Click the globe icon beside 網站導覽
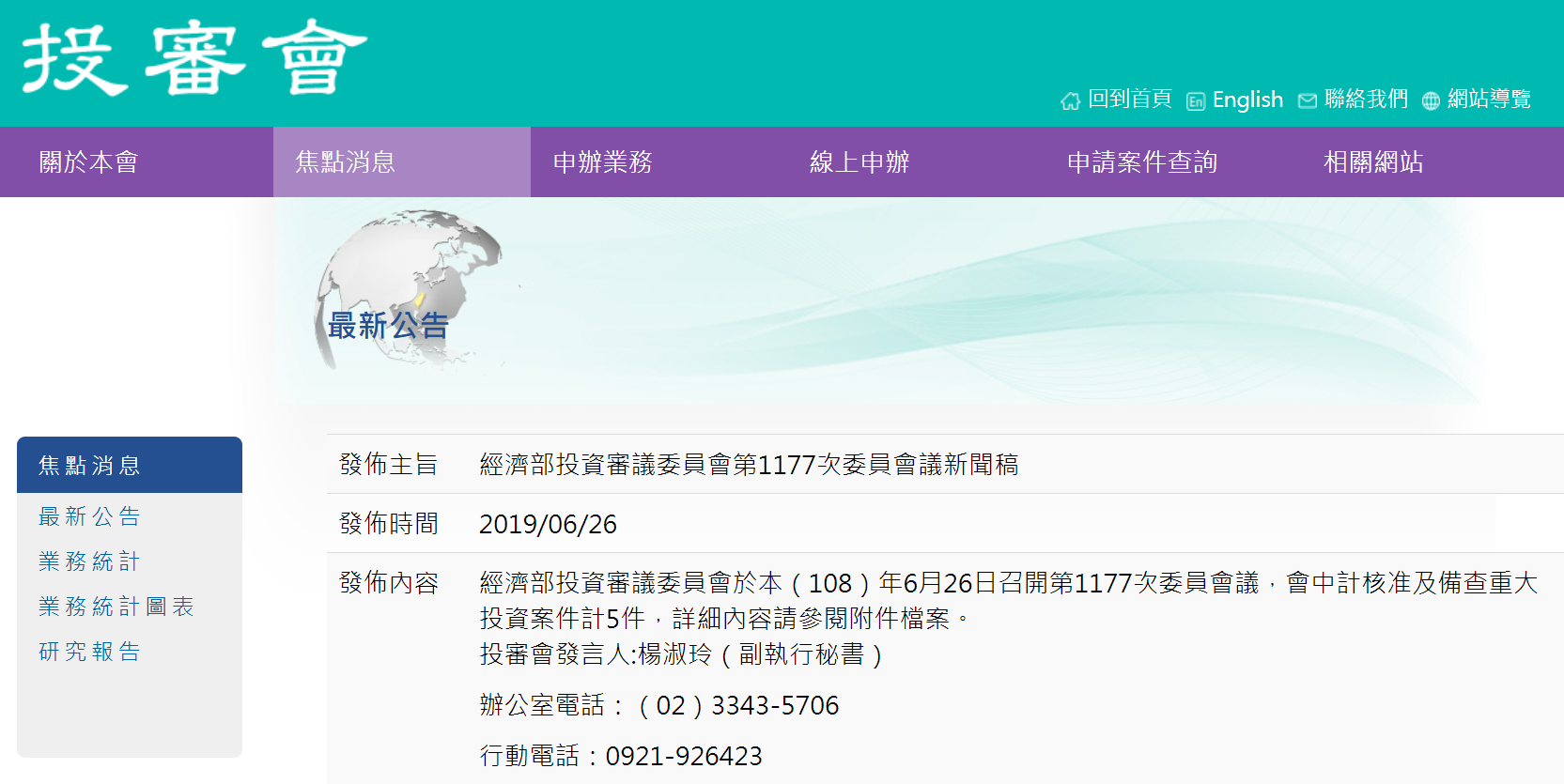1564x784 pixels. 1431,100
